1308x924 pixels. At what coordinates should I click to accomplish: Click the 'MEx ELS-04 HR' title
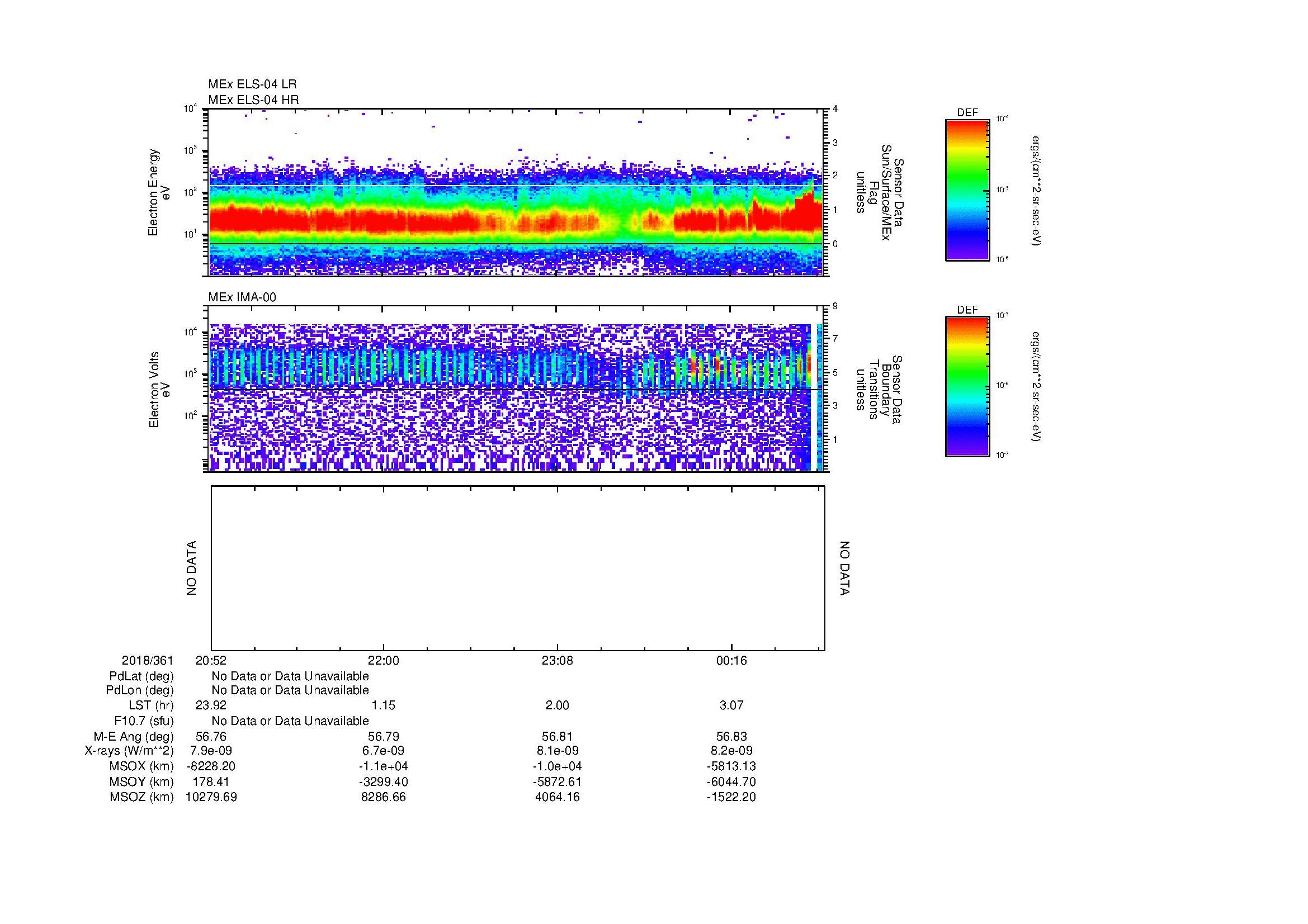[x=253, y=99]
